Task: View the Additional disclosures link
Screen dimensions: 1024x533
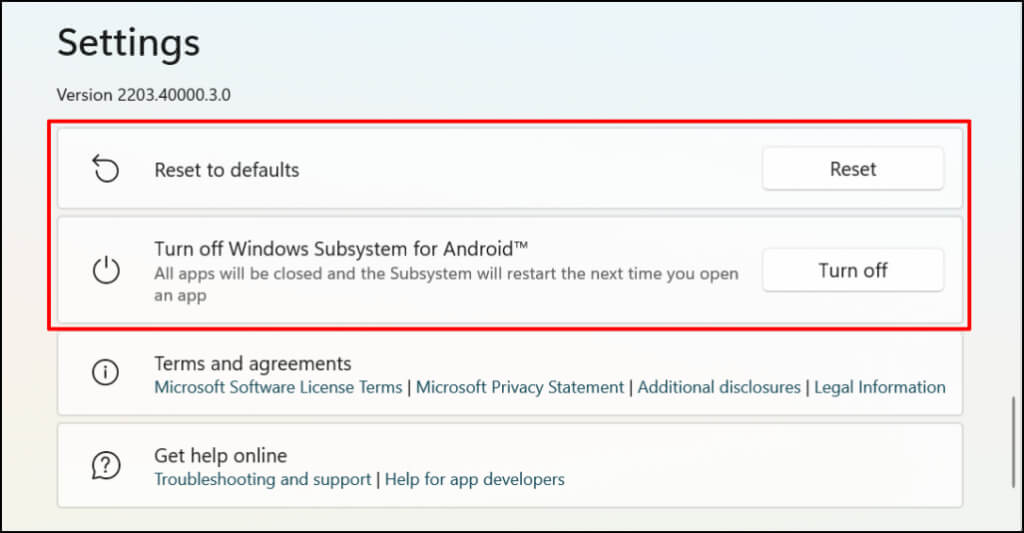Action: tap(719, 387)
